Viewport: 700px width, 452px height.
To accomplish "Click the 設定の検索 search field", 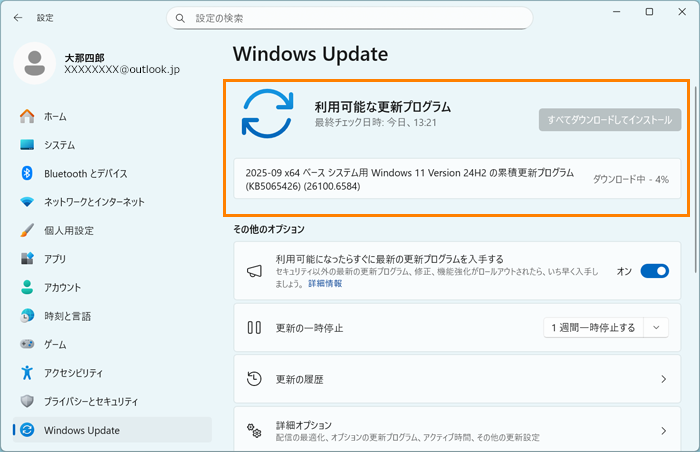I will [x=350, y=18].
